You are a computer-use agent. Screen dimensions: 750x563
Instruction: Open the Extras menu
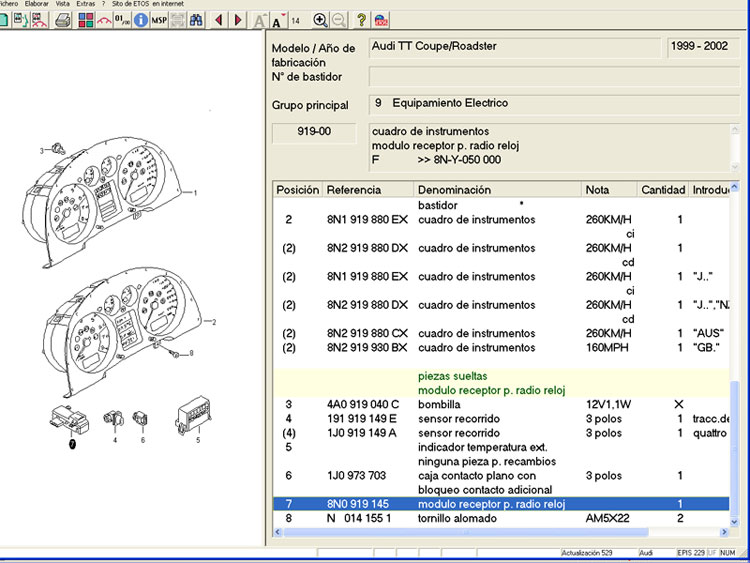coord(86,4)
